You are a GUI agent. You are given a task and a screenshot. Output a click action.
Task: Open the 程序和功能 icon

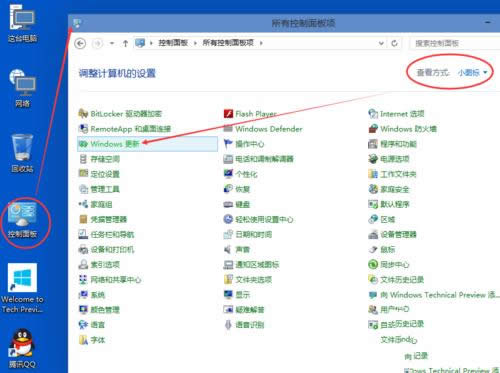coord(373,144)
